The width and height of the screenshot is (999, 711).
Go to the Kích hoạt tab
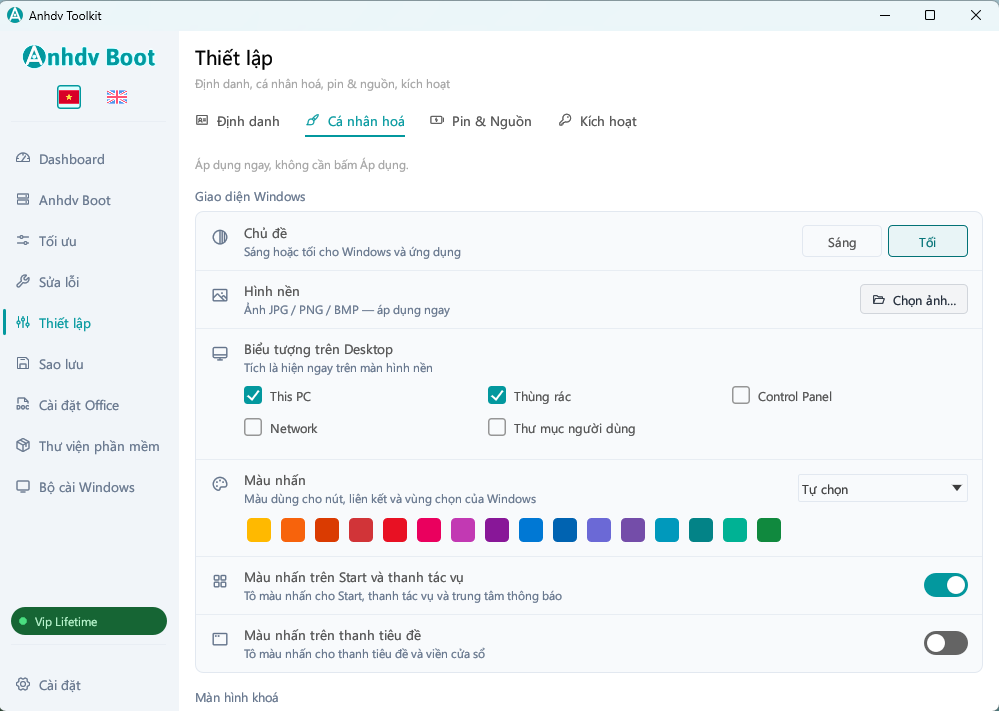598,121
